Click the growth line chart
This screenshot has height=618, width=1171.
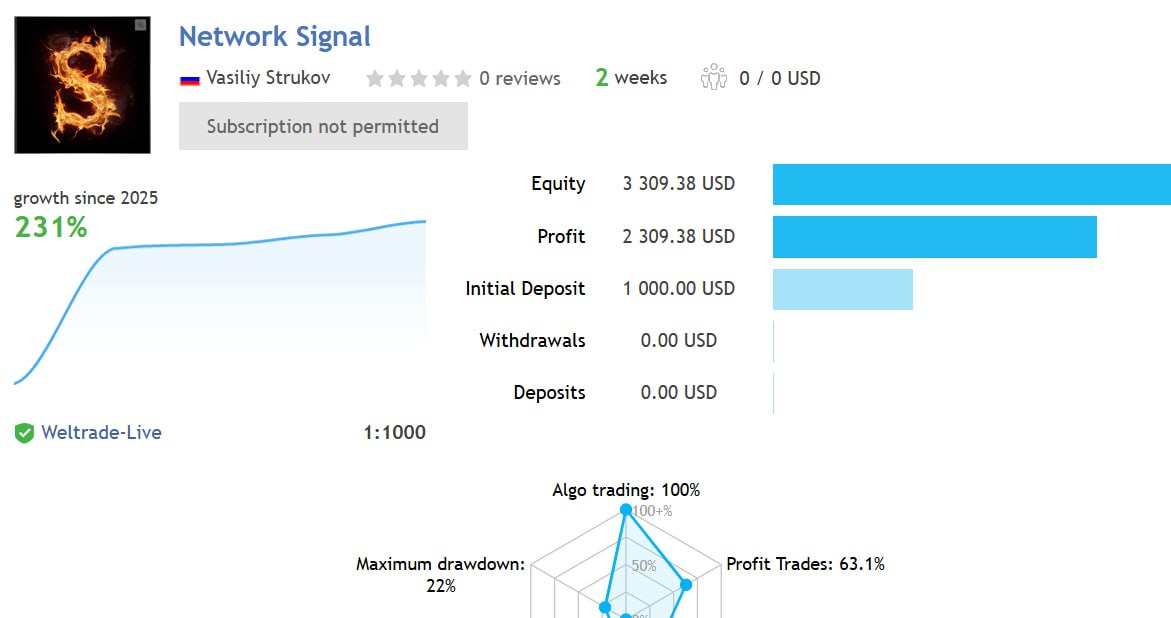point(220,300)
